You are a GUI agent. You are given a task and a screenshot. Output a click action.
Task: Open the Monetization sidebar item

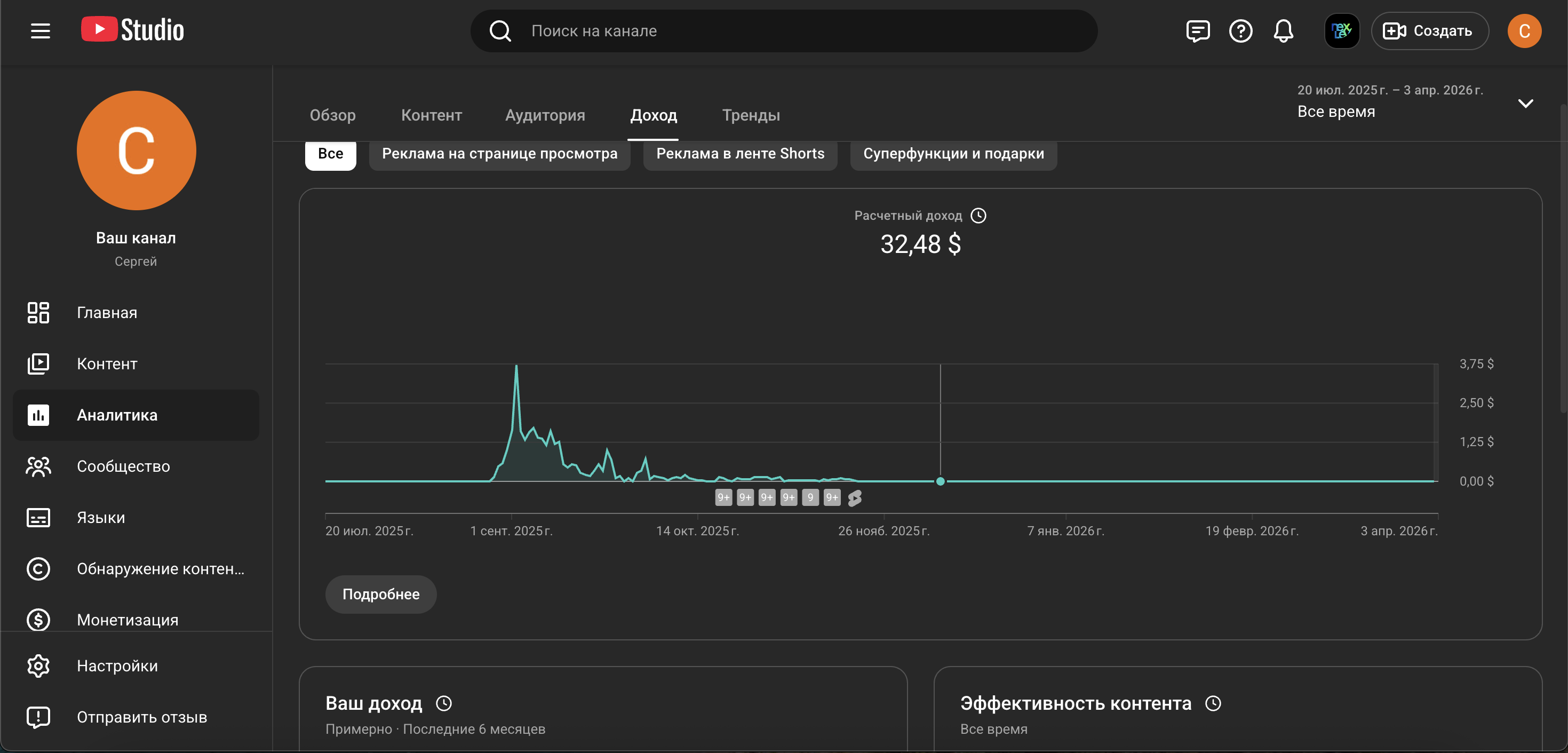click(x=127, y=619)
